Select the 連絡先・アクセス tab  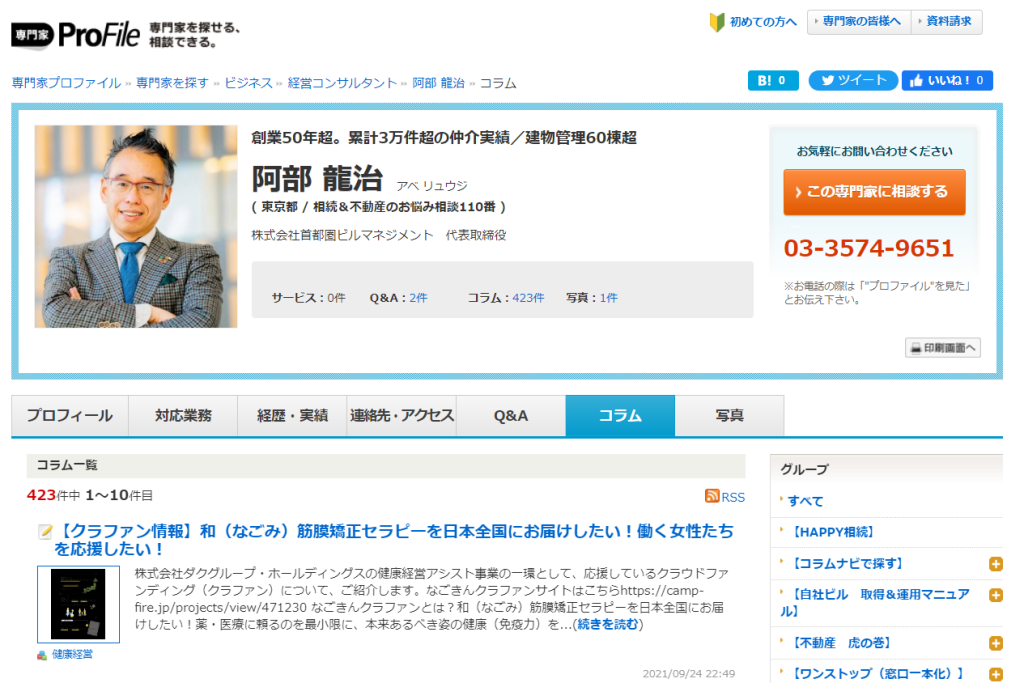(402, 416)
